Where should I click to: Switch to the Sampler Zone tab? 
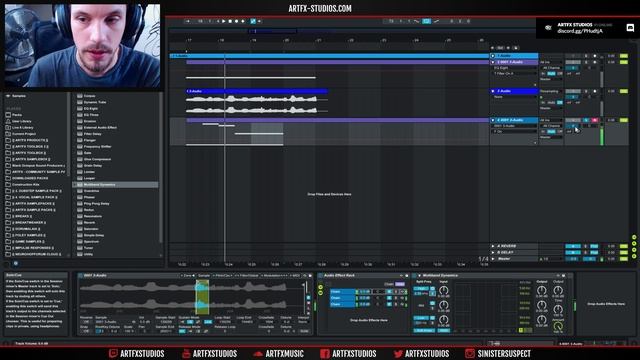[x=188, y=276]
